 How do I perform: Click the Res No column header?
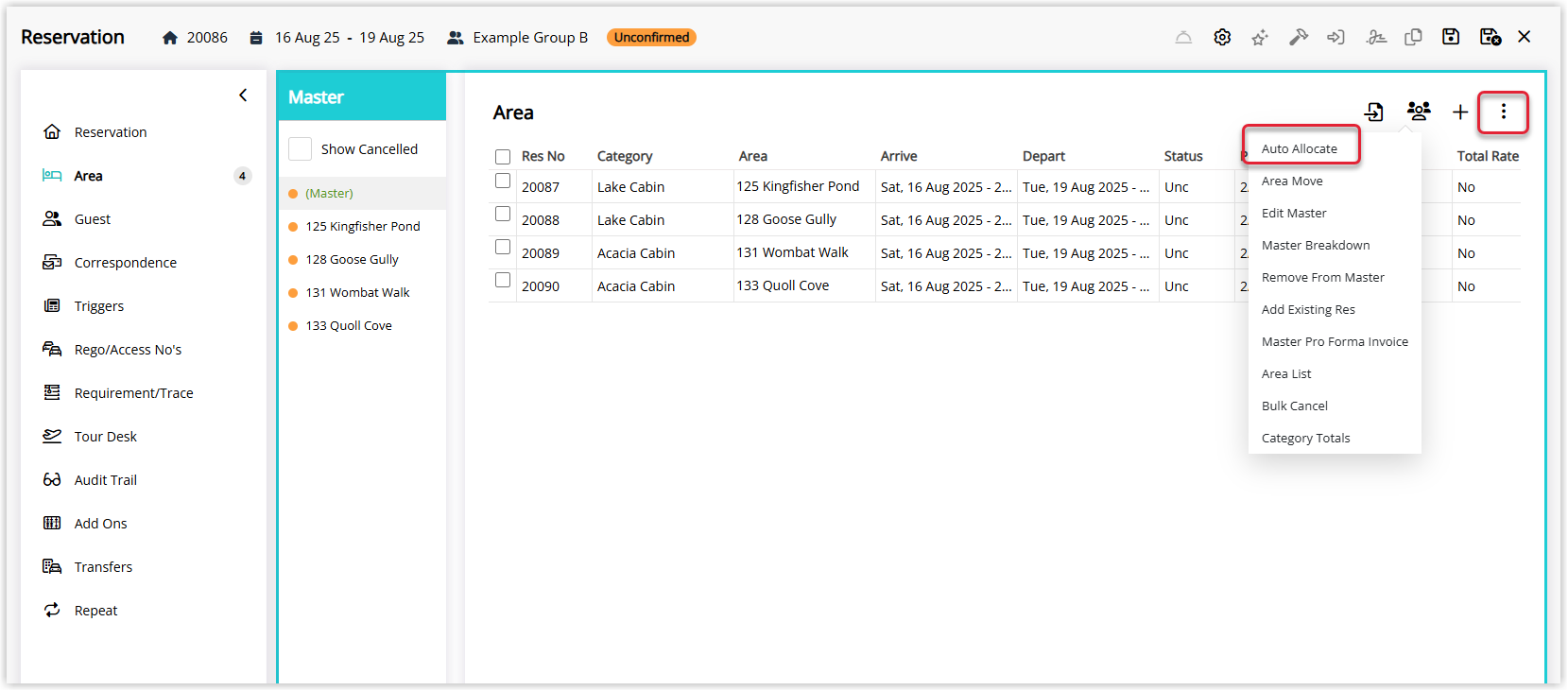(543, 156)
